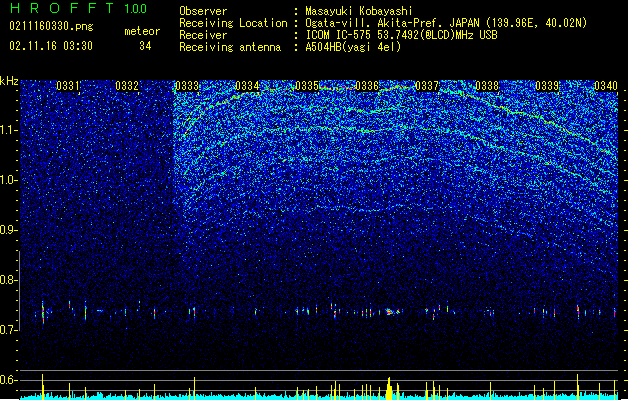Click ICOM IC-575 53.7492 receiver value
Screen dimensions: 629x400
coord(401,35)
